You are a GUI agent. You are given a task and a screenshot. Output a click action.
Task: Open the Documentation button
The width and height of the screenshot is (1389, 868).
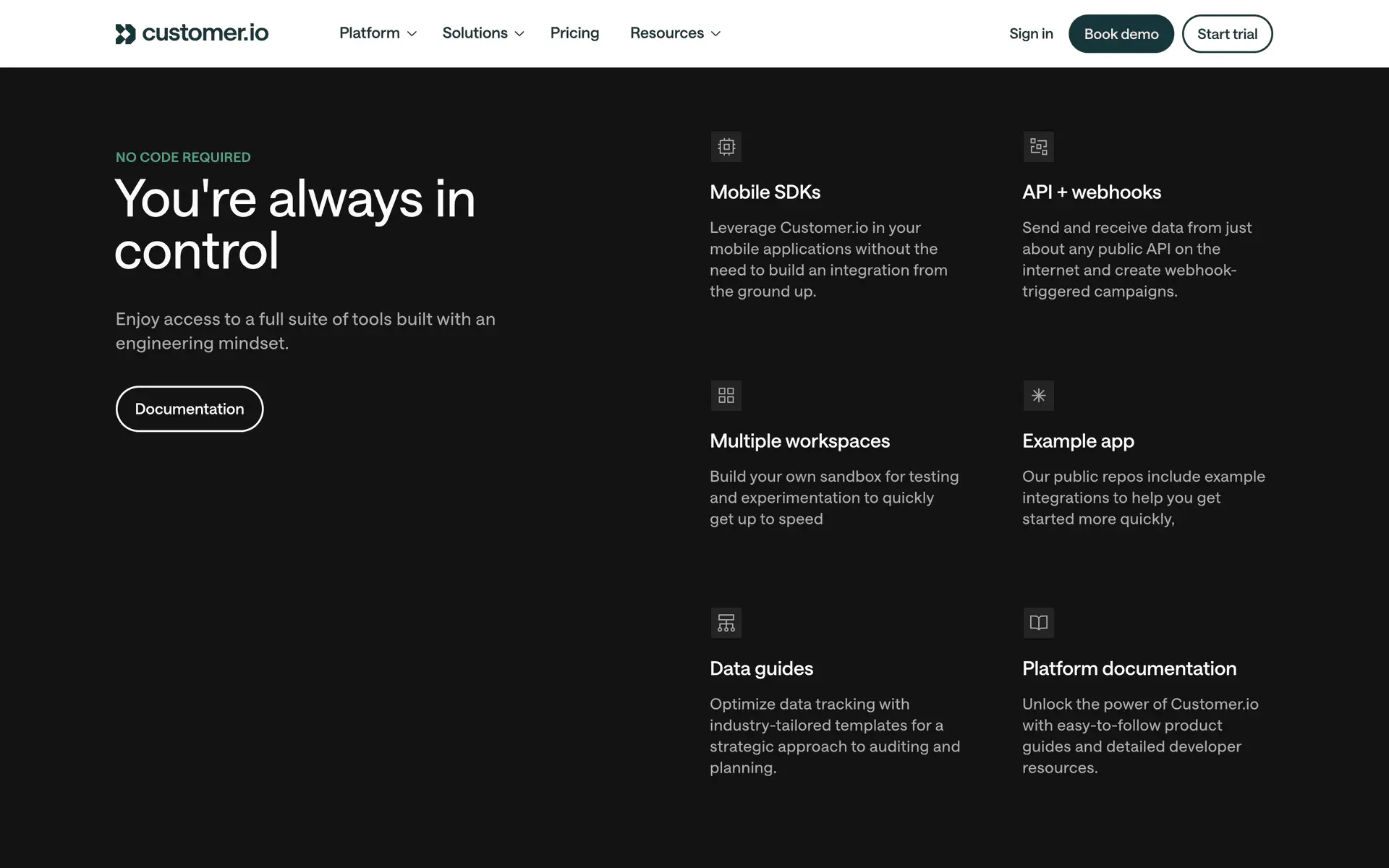coord(190,409)
